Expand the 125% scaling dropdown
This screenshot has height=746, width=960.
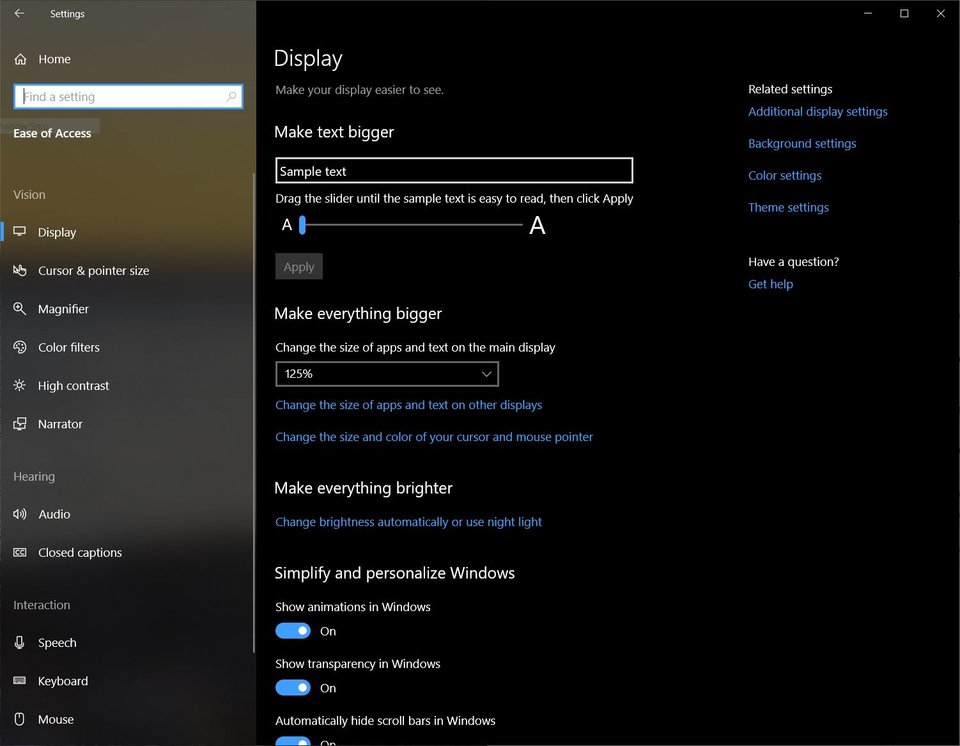point(387,374)
